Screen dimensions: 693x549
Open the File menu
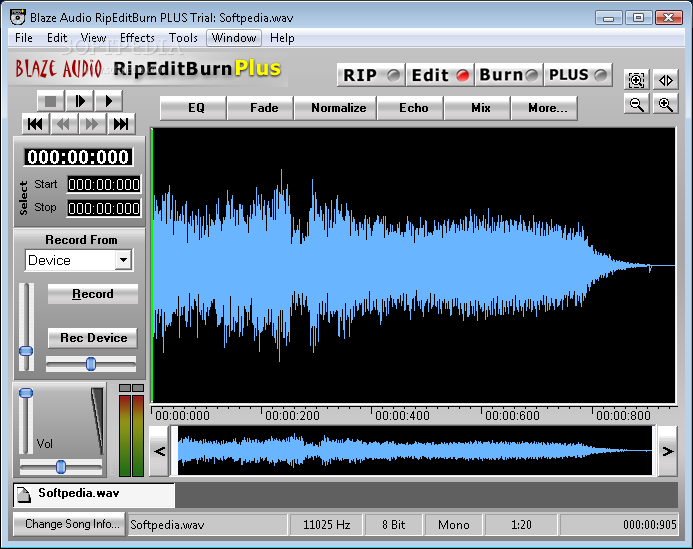tap(24, 38)
